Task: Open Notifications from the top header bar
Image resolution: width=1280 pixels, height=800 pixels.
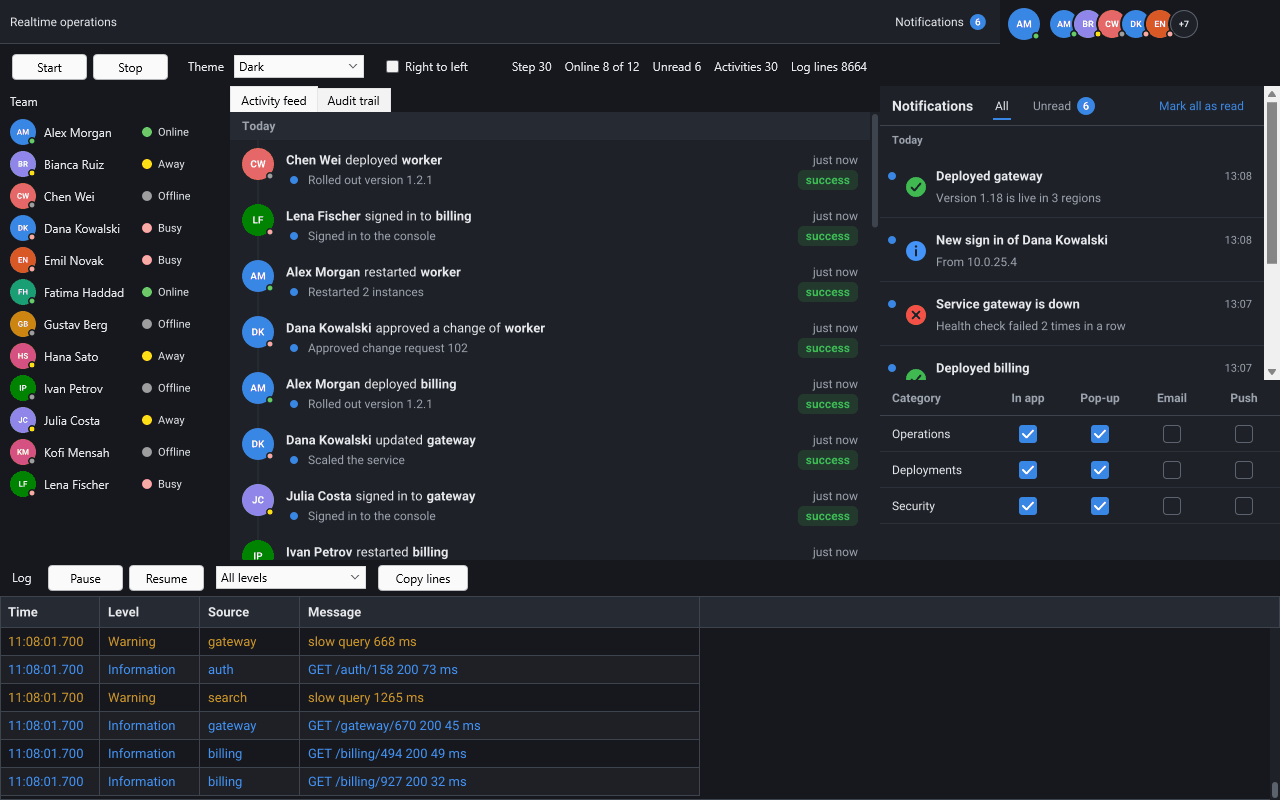Action: pyautogui.click(x=940, y=22)
